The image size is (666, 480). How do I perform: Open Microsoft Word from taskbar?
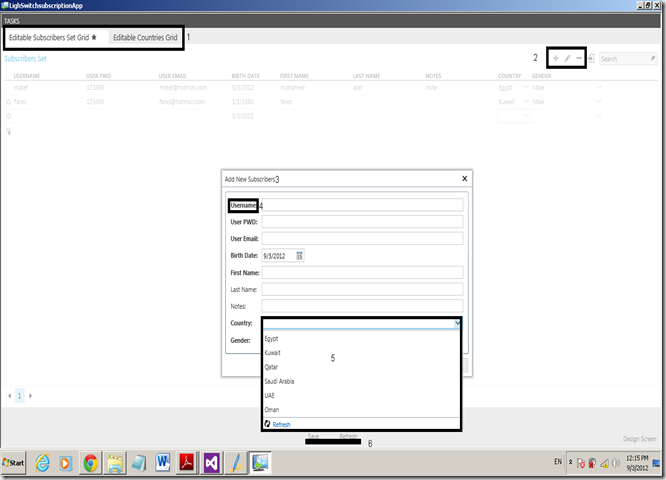click(x=163, y=462)
